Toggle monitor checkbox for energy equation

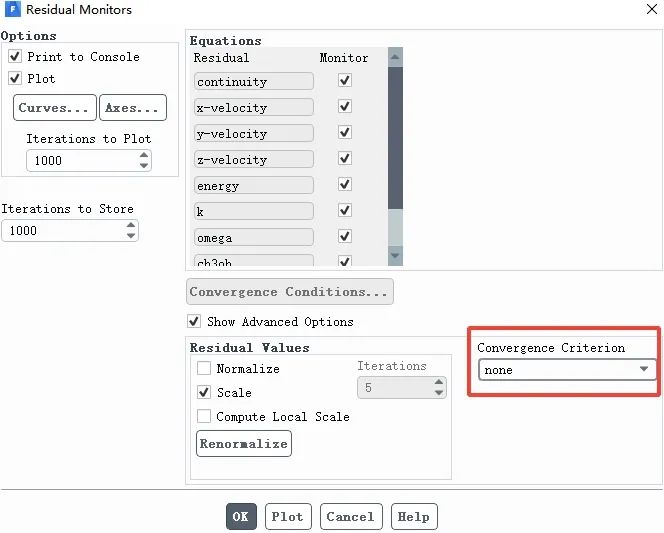[x=344, y=185]
